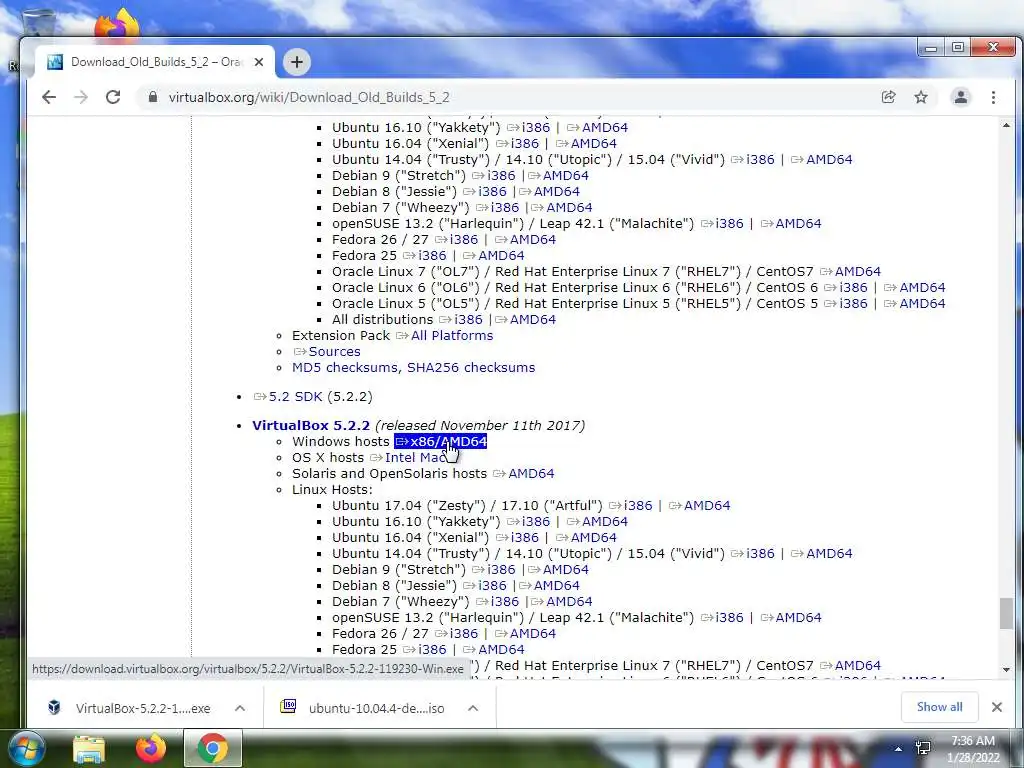The image size is (1024, 768).
Task: Open Ubuntu 17.04 Zesty i386 link
Action: pos(631,505)
